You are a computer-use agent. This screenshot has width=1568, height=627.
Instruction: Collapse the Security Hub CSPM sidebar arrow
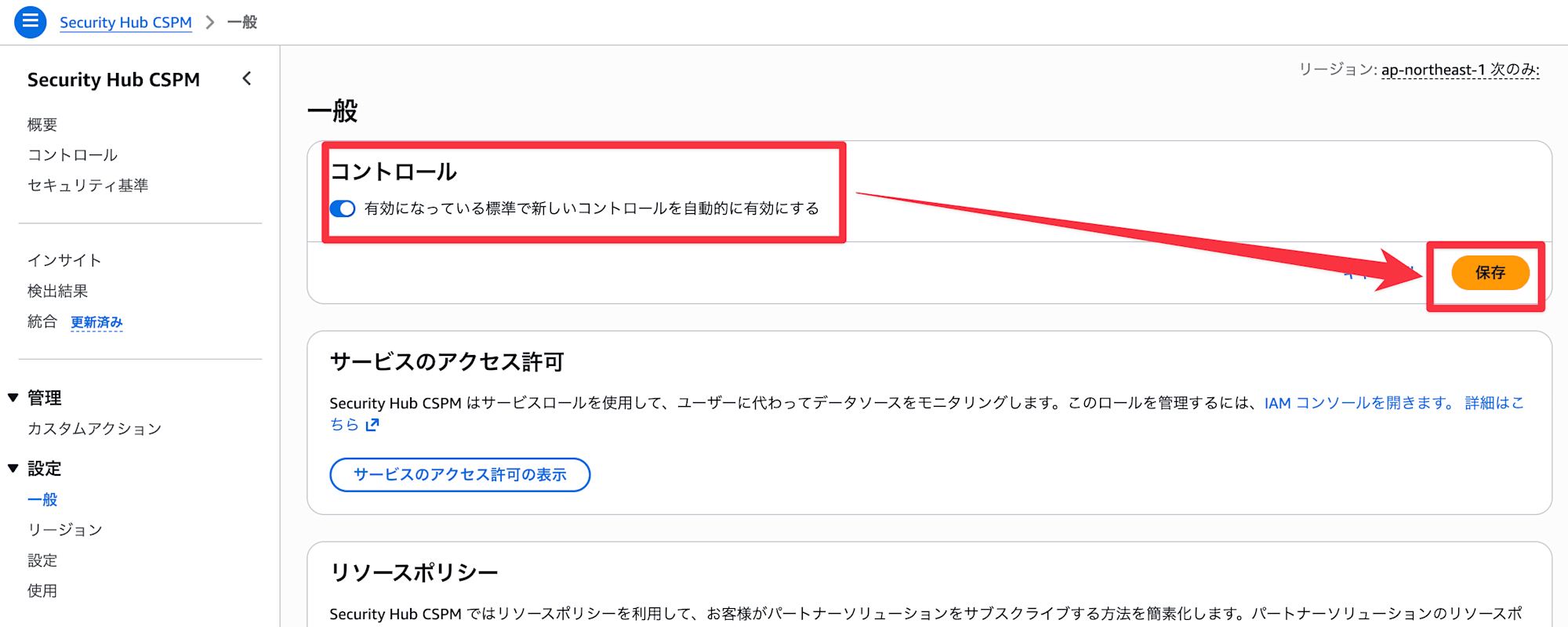(x=247, y=78)
